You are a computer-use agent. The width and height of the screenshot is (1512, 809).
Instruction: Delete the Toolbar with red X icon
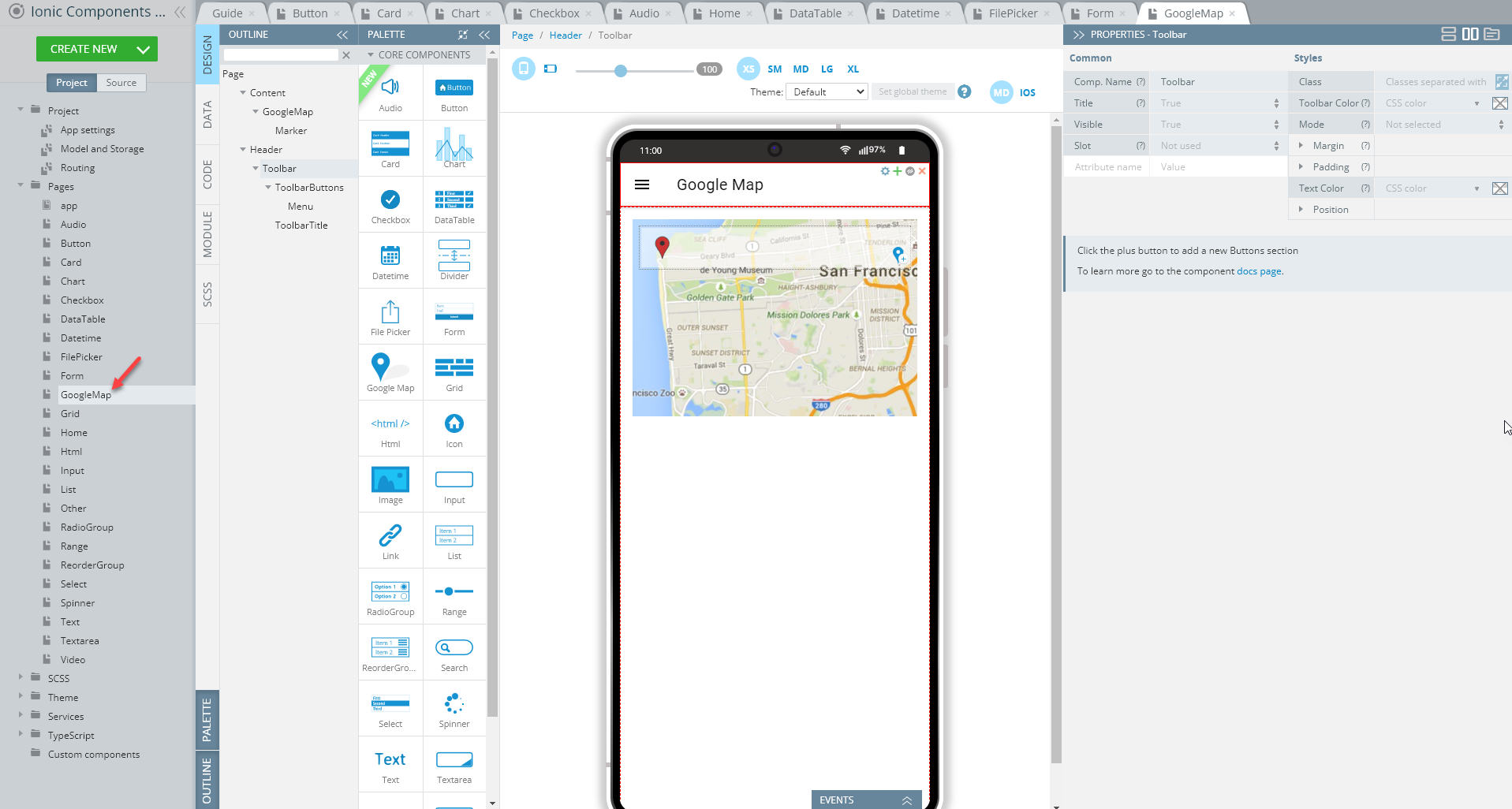point(922,171)
